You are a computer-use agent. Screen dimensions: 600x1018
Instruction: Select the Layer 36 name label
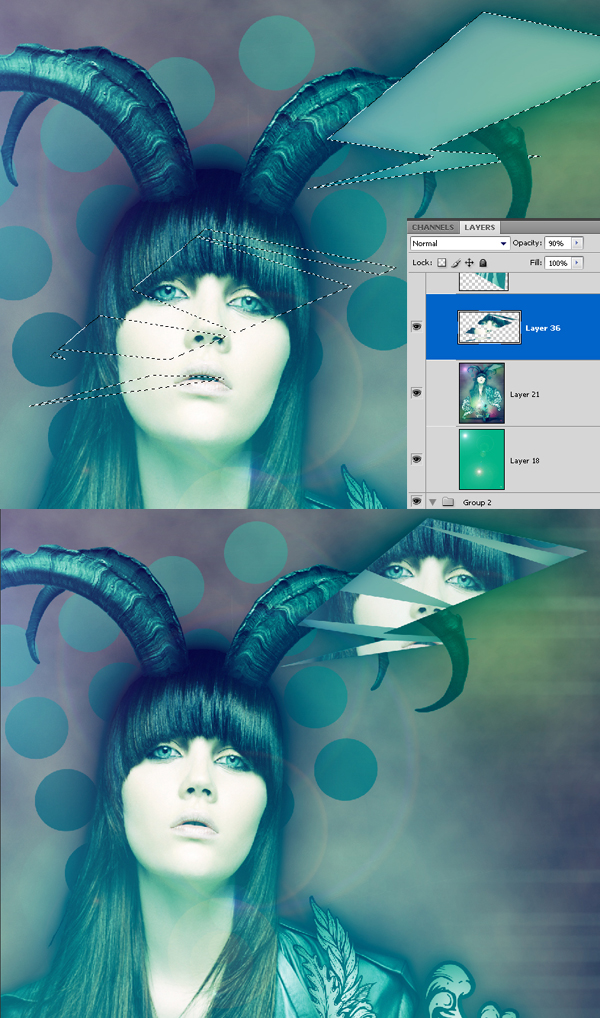543,329
